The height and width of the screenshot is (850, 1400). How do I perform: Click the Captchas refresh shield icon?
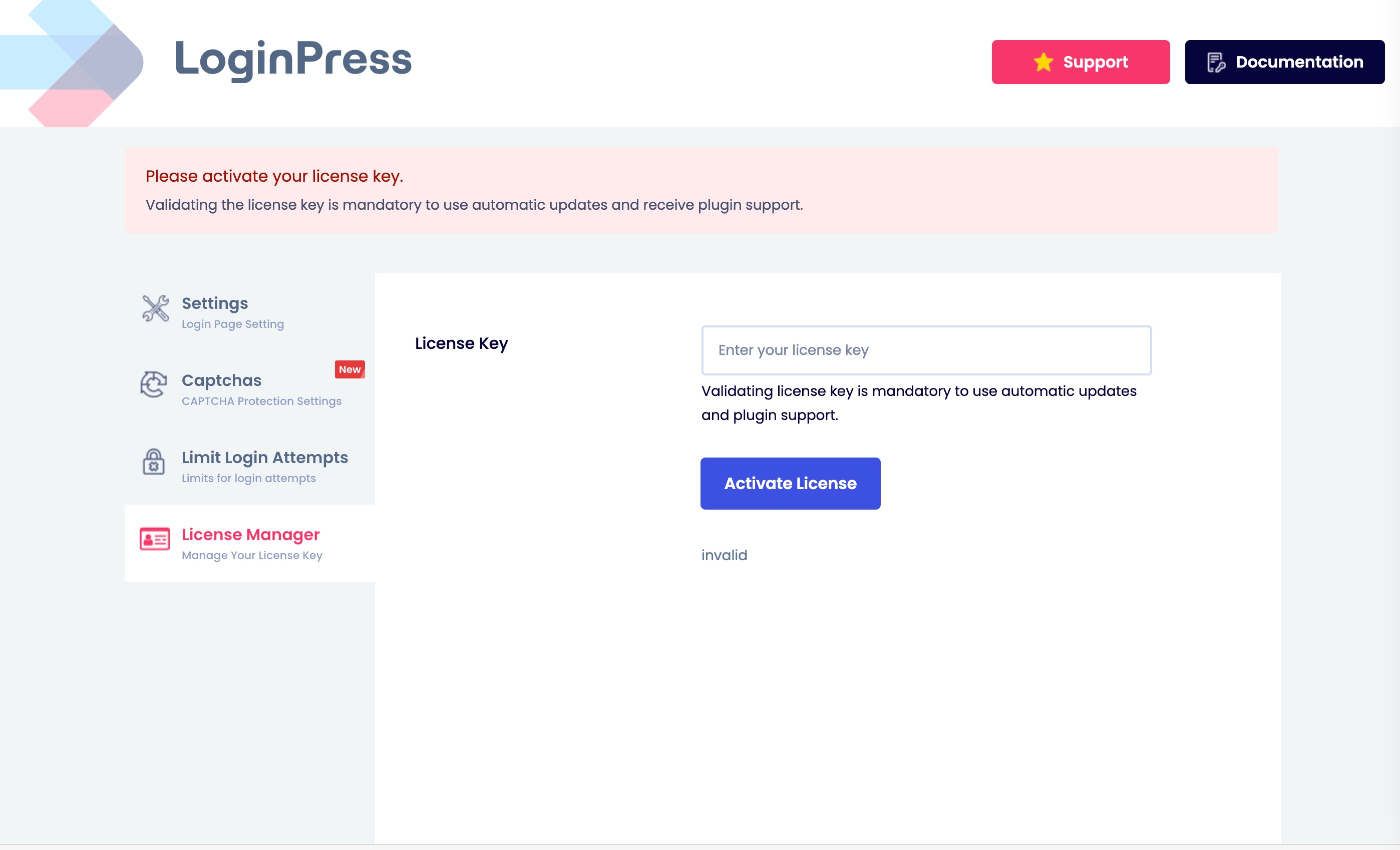(153, 384)
